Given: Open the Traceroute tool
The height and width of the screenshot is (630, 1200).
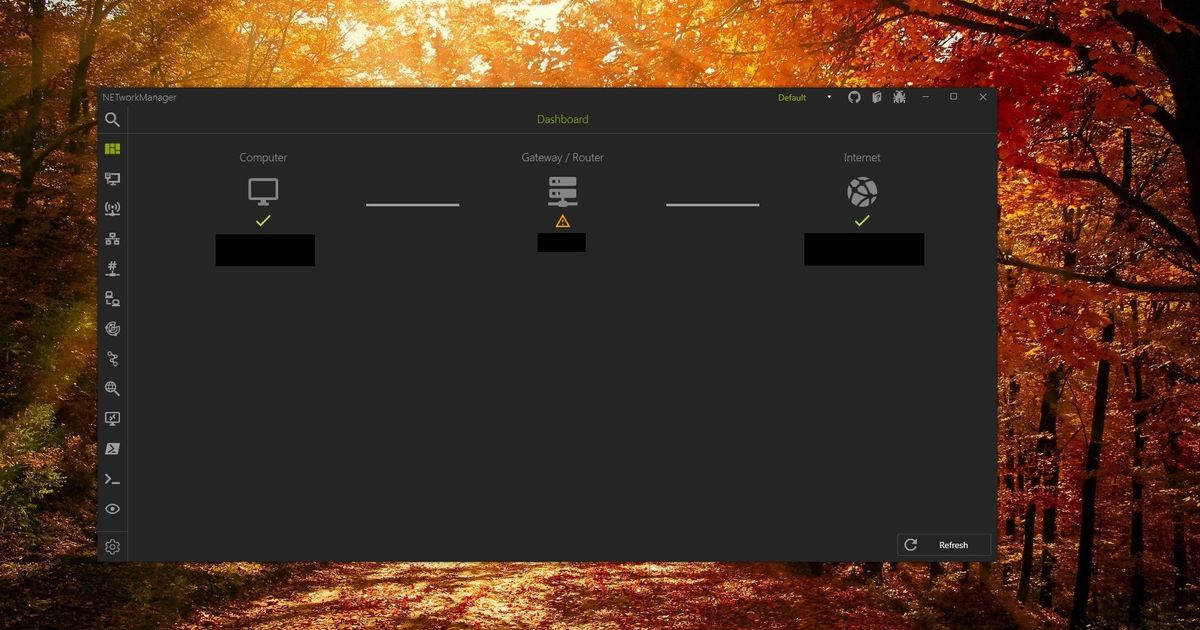Looking at the screenshot, I should (112, 328).
